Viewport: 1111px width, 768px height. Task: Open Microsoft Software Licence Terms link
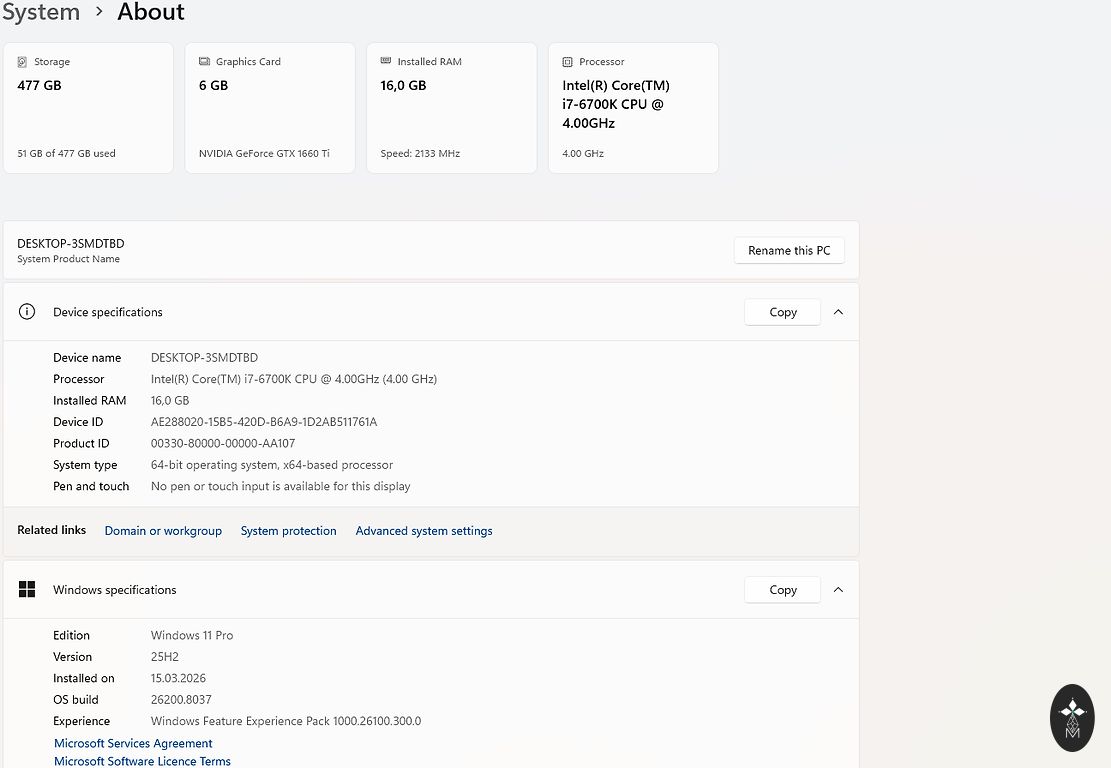pyautogui.click(x=142, y=761)
